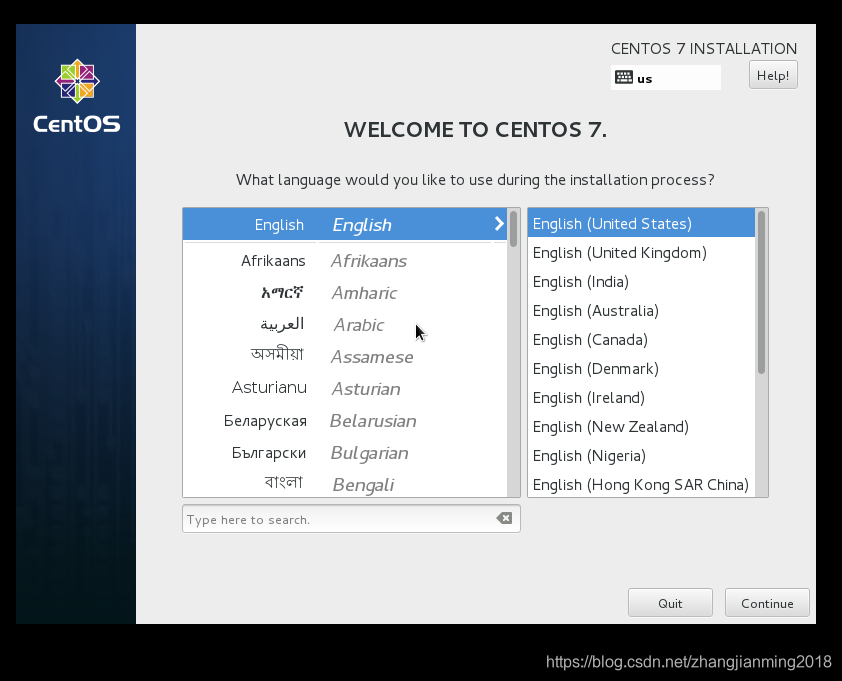Select Bulgarian in language list

tap(345, 453)
